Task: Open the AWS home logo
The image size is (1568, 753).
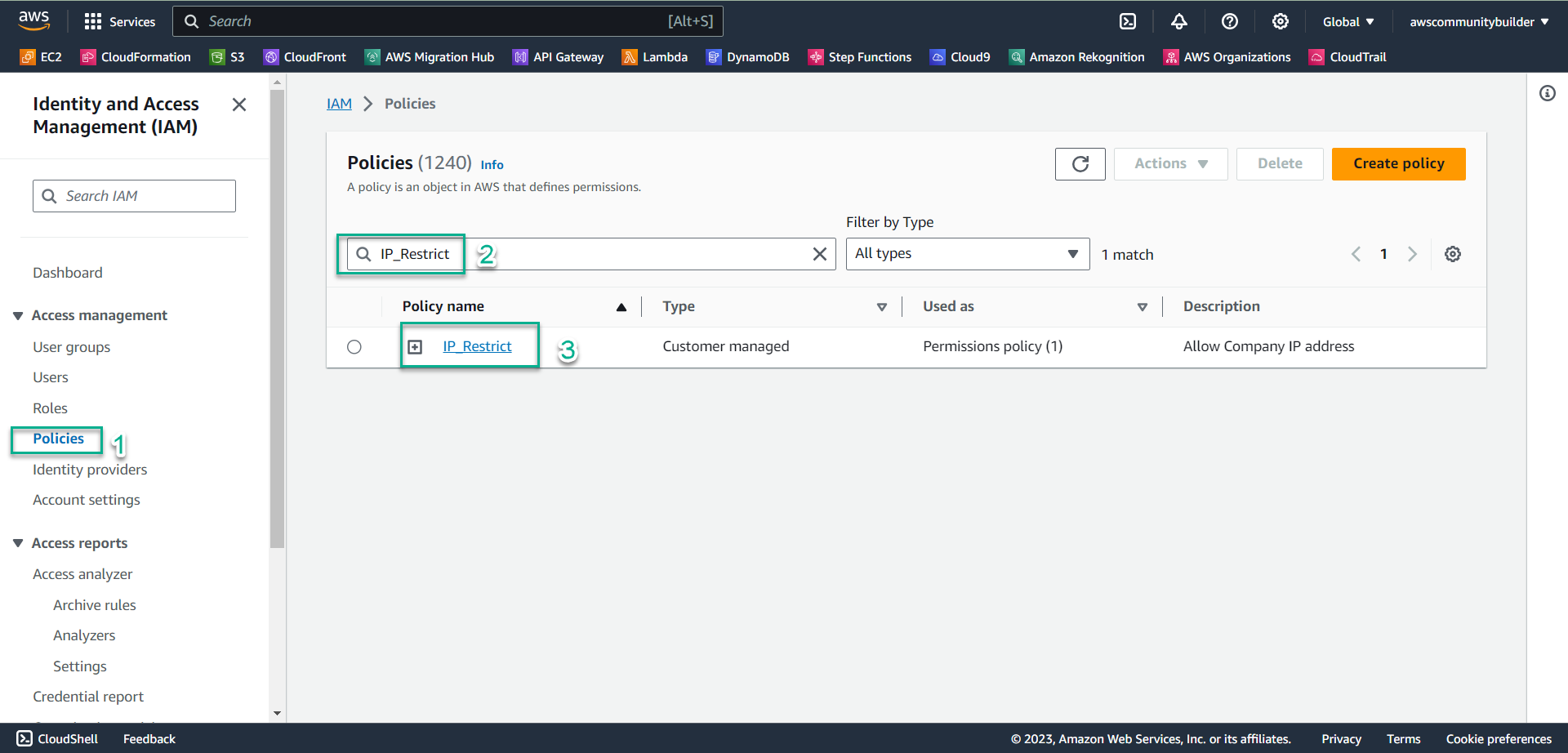Action: pos(33,20)
